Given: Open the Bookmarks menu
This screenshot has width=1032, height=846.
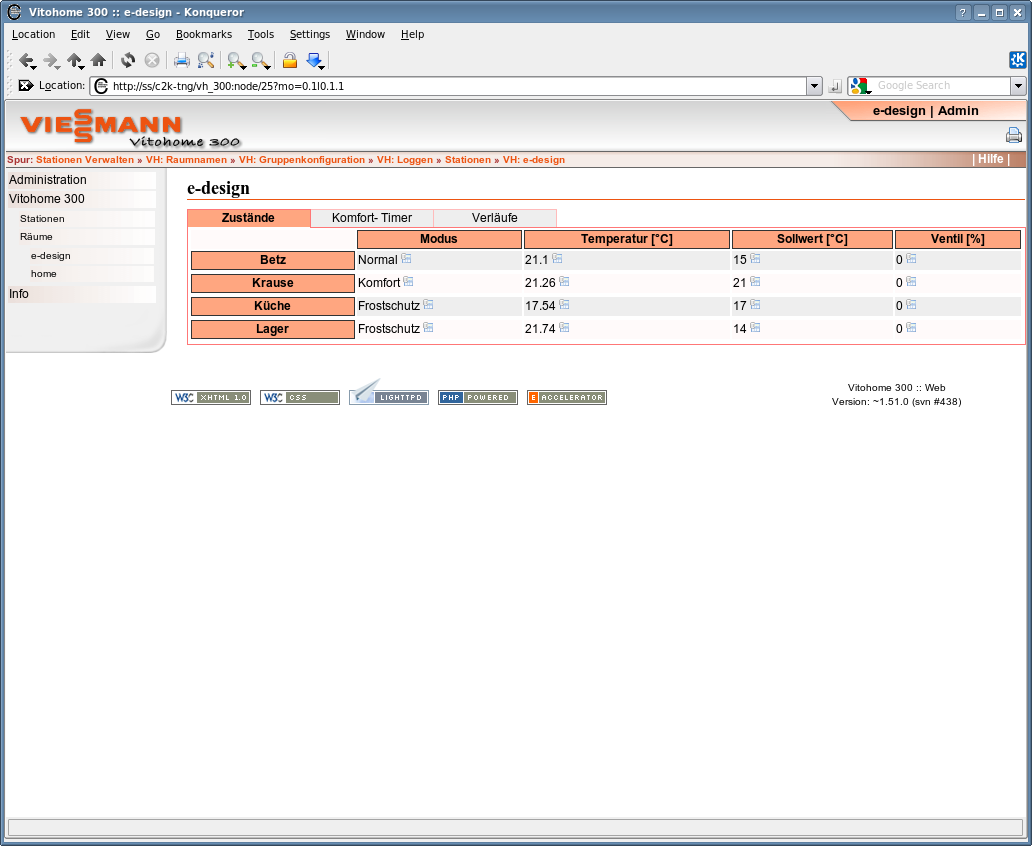Looking at the screenshot, I should [203, 34].
